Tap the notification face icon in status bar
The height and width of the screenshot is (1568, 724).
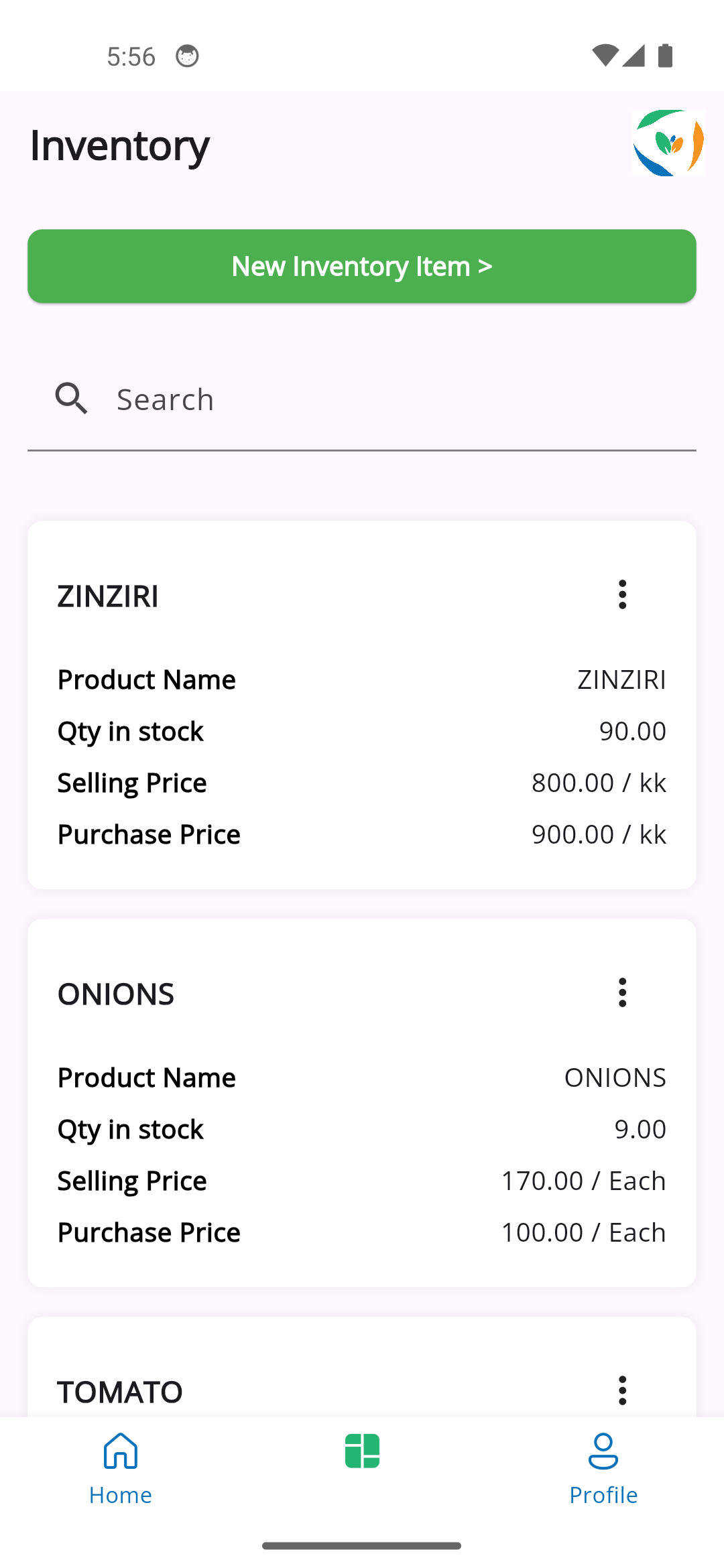pos(187,56)
